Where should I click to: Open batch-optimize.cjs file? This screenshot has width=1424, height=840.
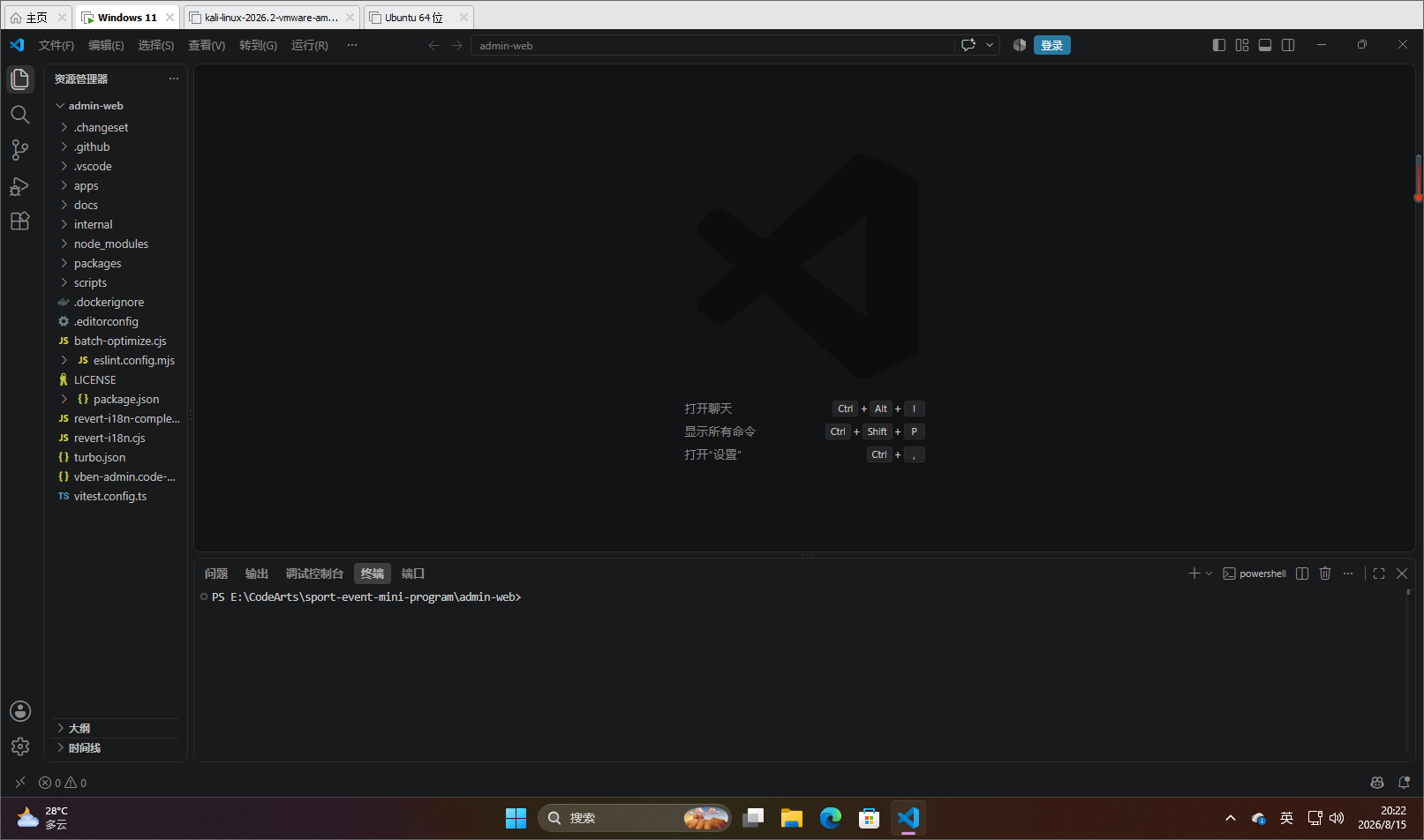(x=117, y=341)
